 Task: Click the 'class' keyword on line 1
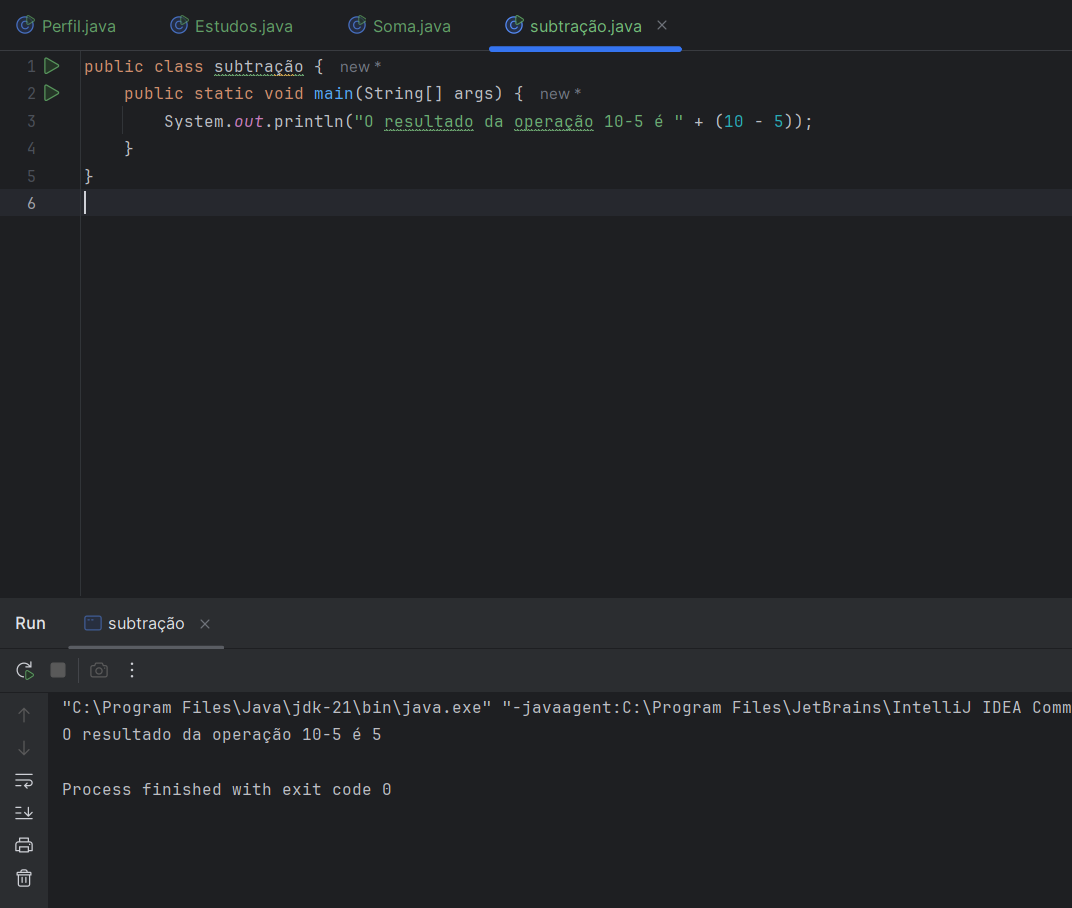[178, 67]
